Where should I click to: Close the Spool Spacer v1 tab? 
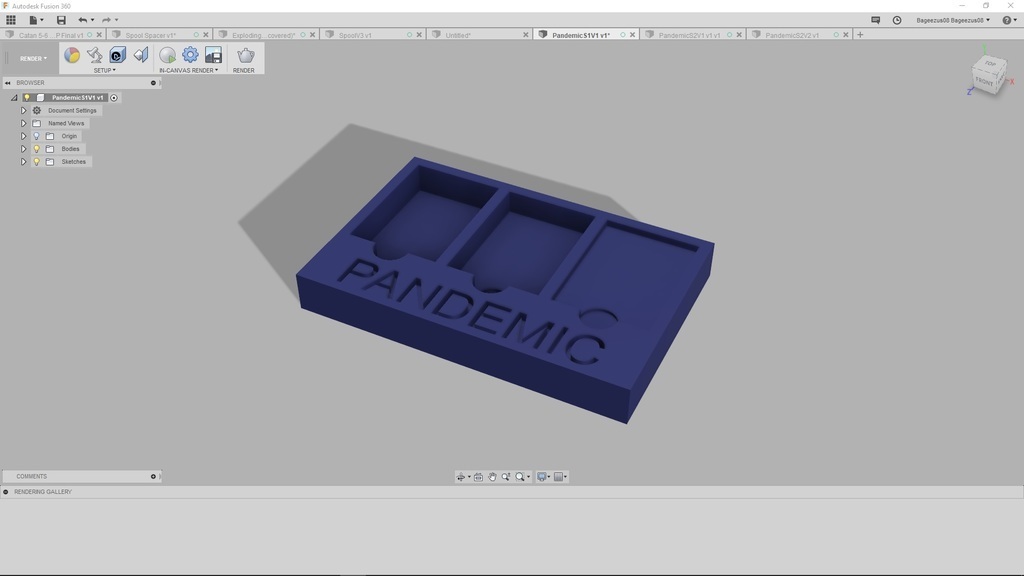(206, 35)
